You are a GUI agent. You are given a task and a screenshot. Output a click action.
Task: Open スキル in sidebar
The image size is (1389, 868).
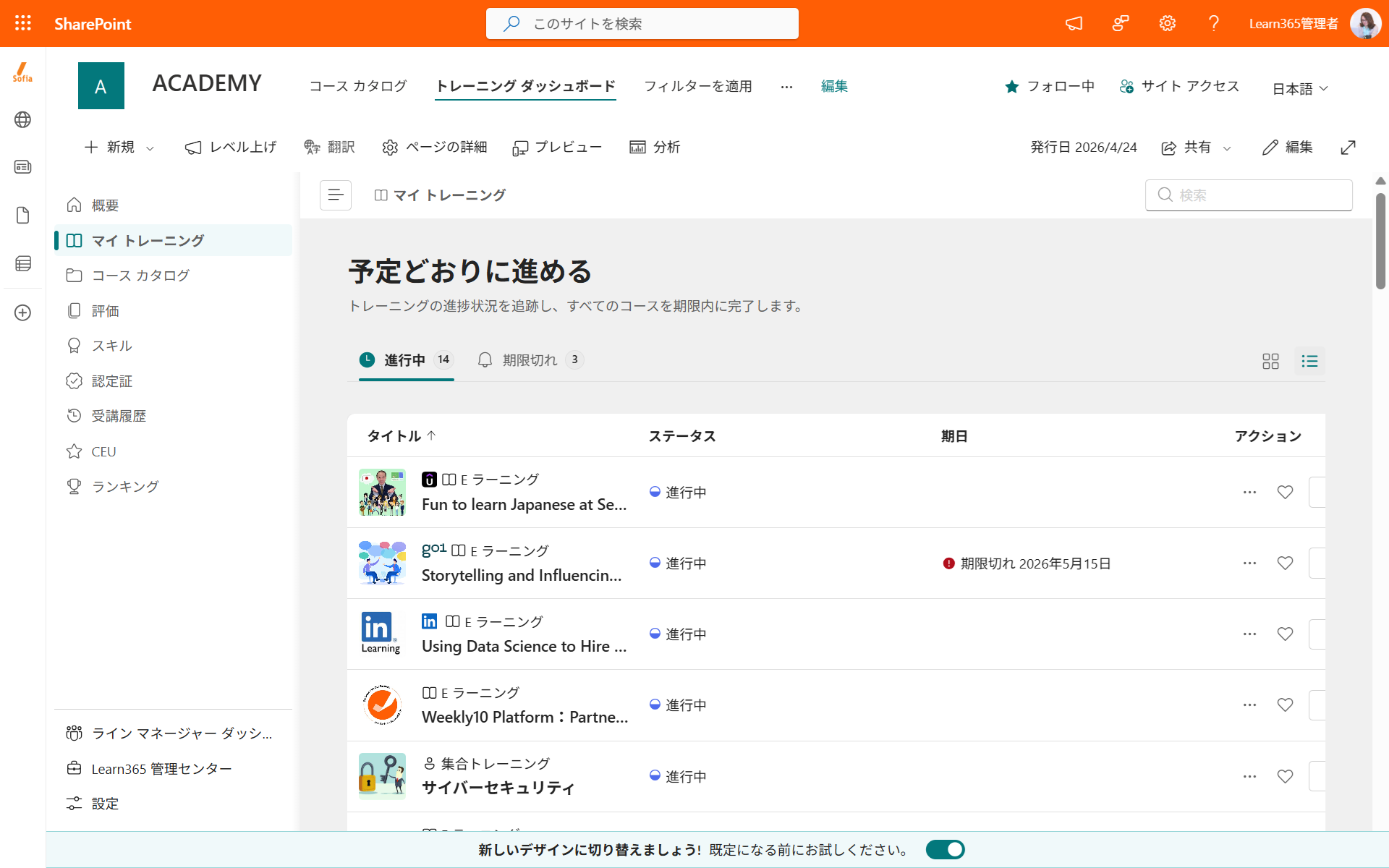[174, 346]
